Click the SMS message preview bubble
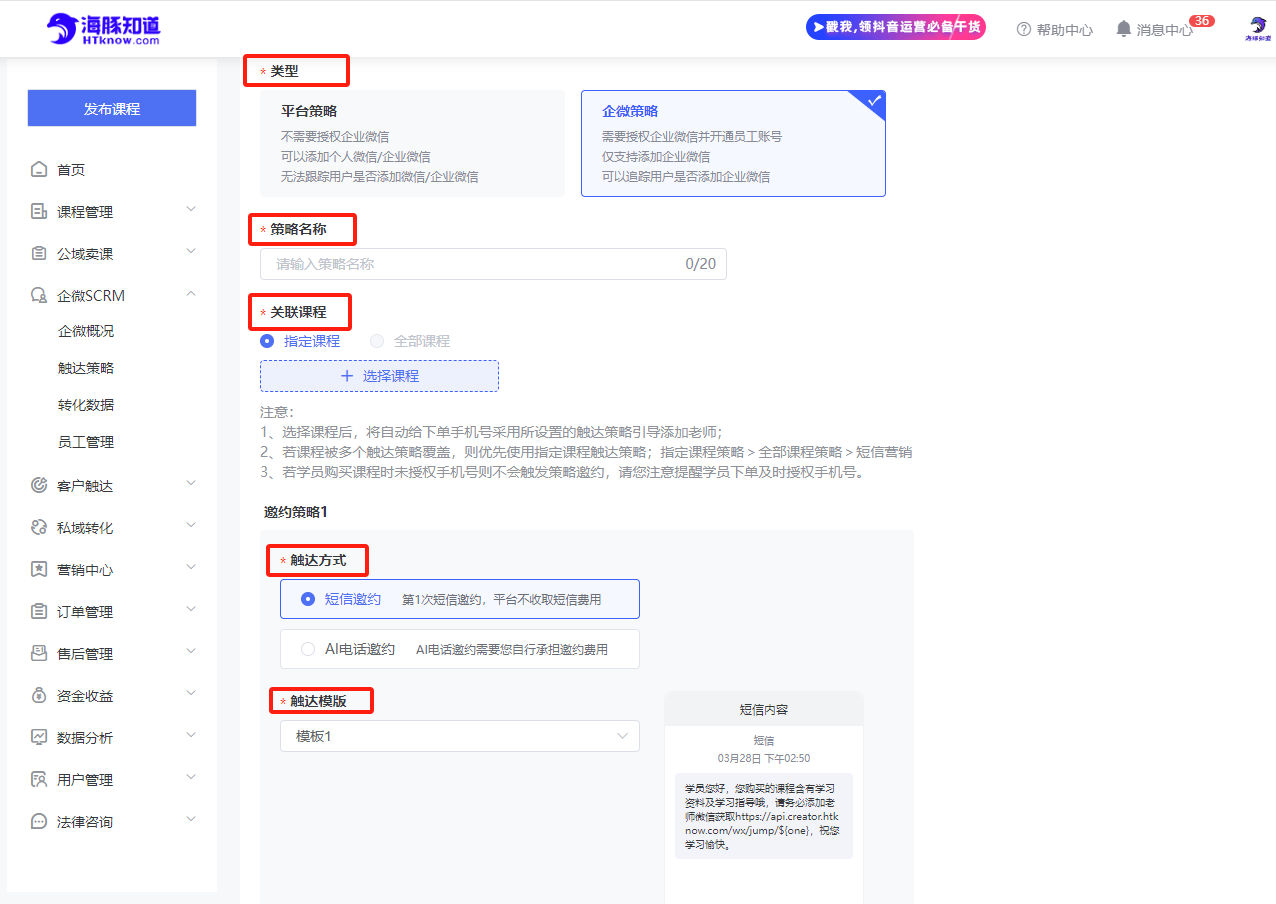Image resolution: width=1276 pixels, height=904 pixels. (764, 815)
